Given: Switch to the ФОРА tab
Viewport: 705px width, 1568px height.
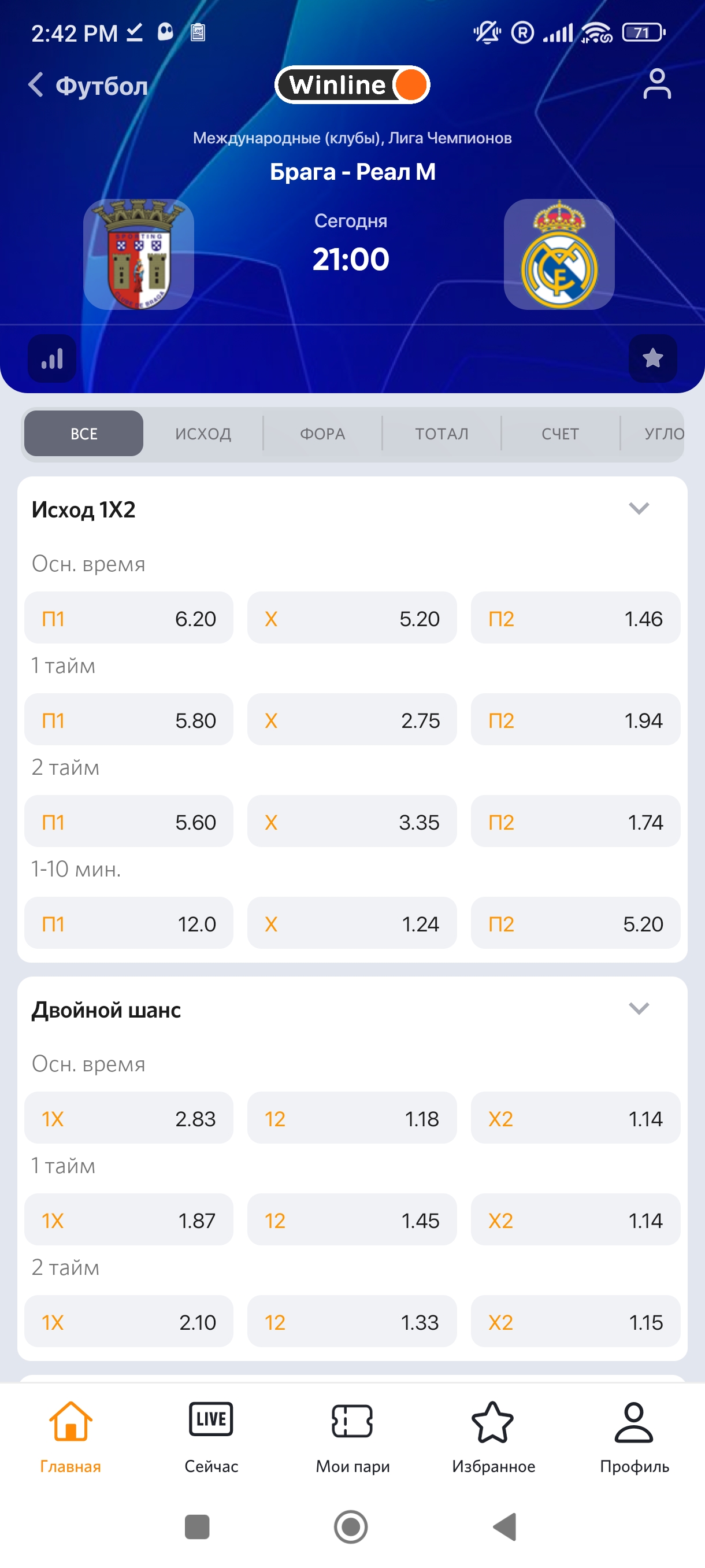Looking at the screenshot, I should click(x=322, y=434).
